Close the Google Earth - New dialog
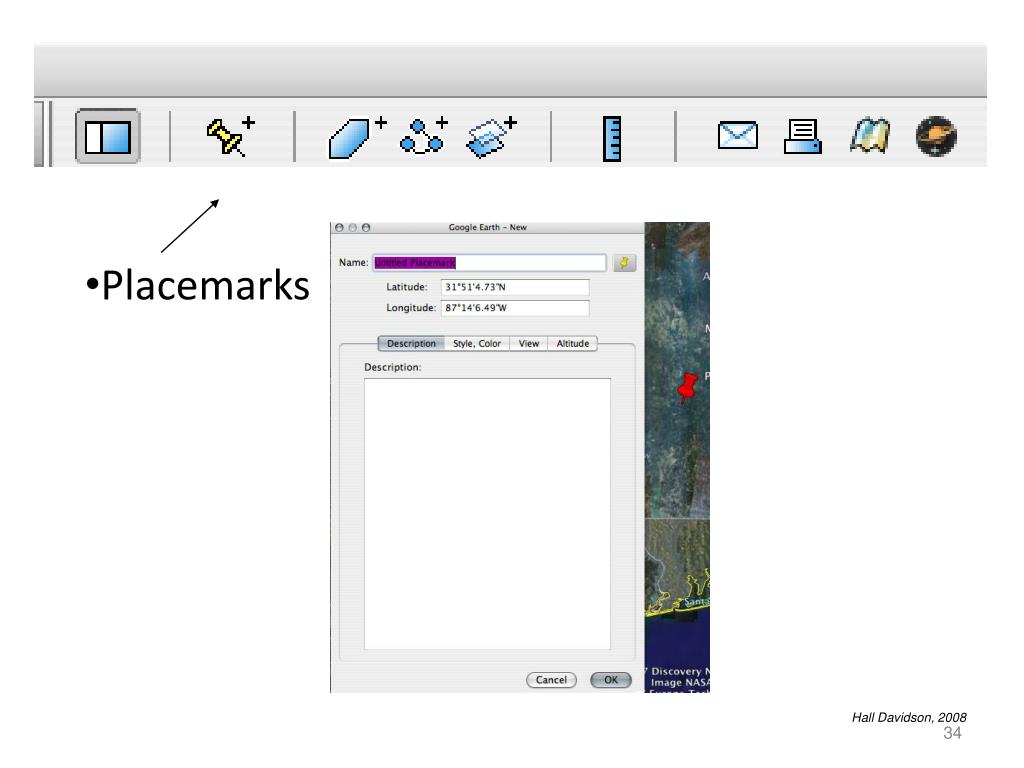The image size is (1024, 768). (x=339, y=227)
